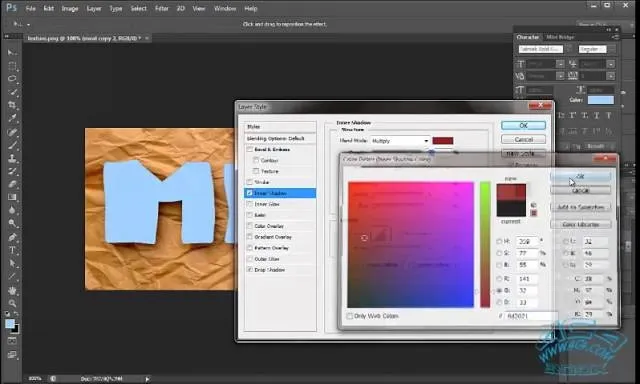Image resolution: width=640 pixels, height=384 pixels.
Task: Click the Inner Shadow color swatch
Action: tap(443, 141)
